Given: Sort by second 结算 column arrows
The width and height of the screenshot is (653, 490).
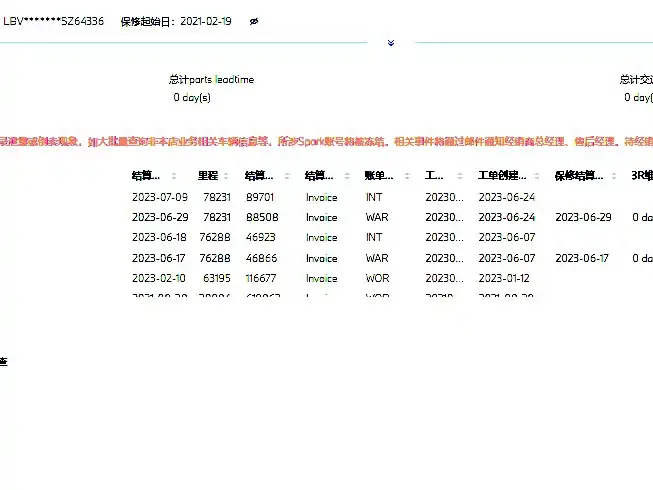Looking at the screenshot, I should 287,176.
